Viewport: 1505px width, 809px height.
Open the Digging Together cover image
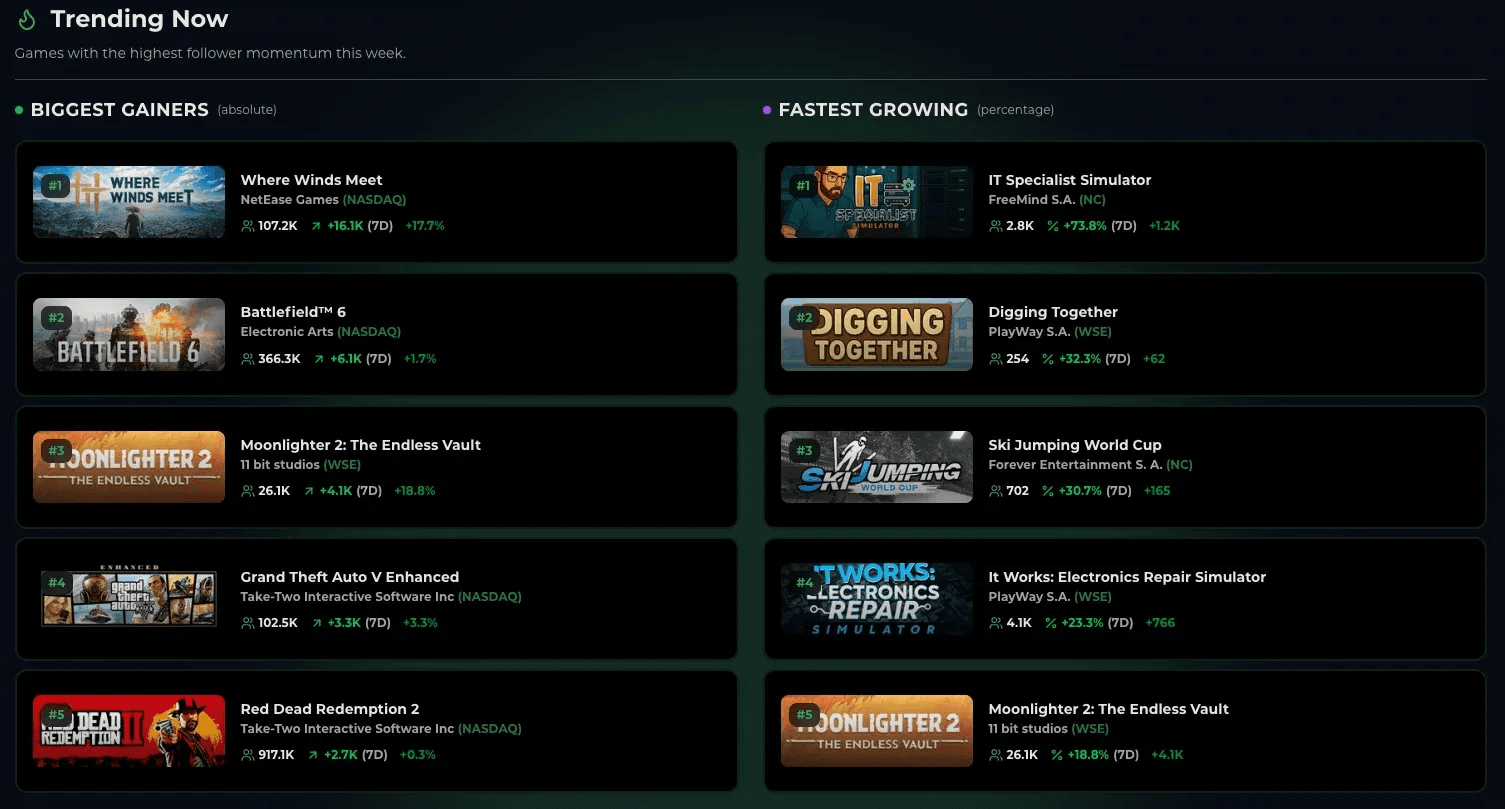pos(876,334)
